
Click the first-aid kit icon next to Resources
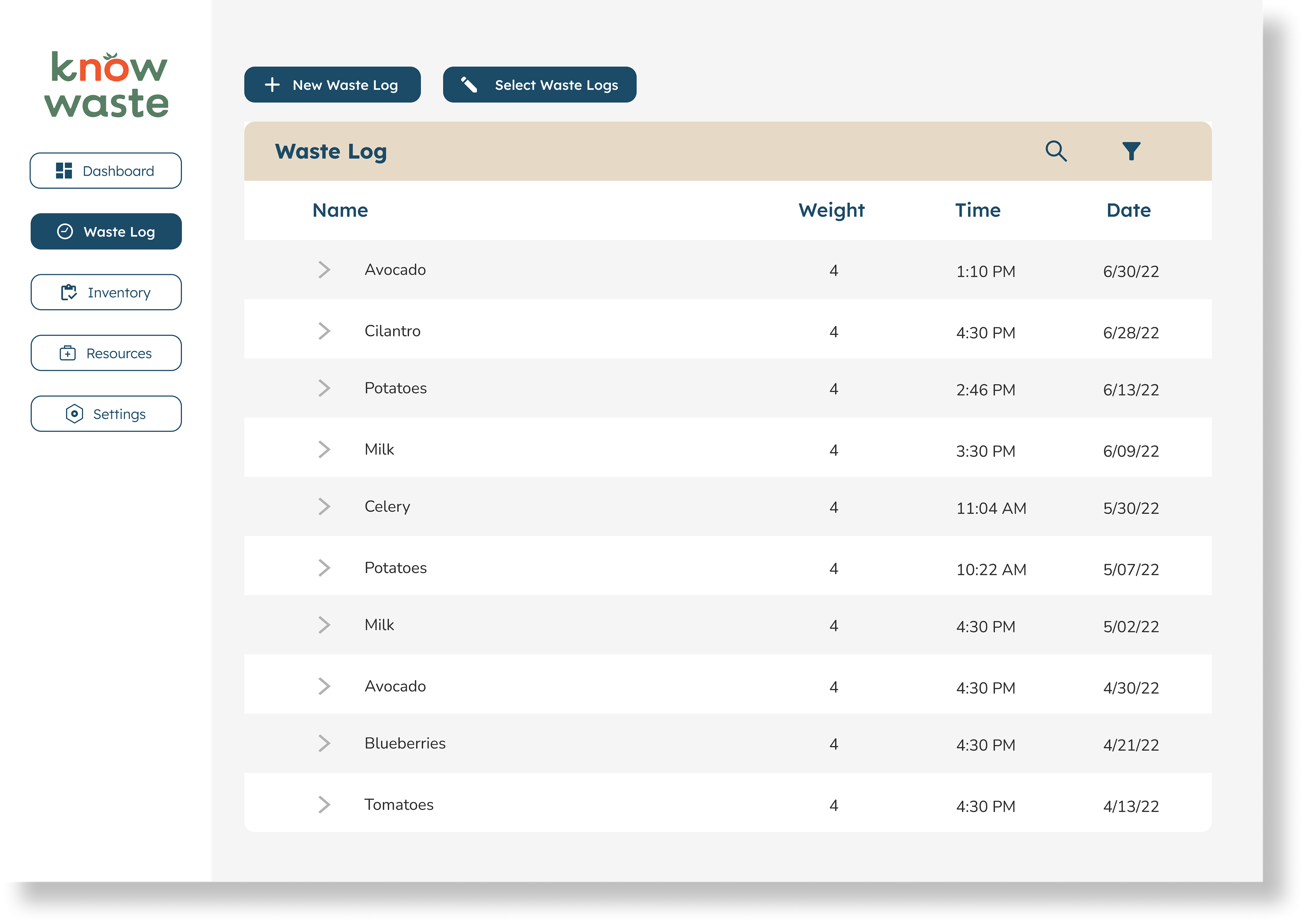(68, 353)
